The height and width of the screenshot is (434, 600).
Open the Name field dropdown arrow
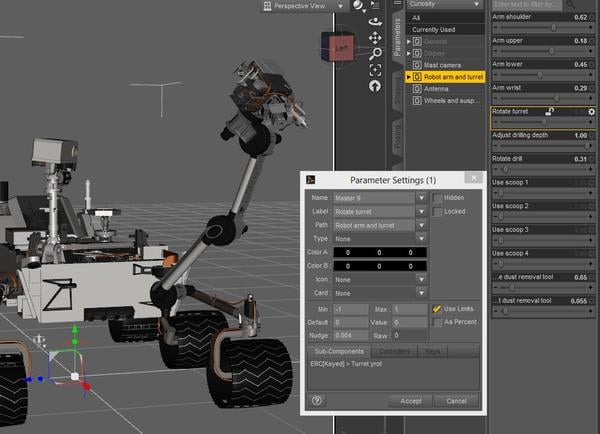pos(421,198)
